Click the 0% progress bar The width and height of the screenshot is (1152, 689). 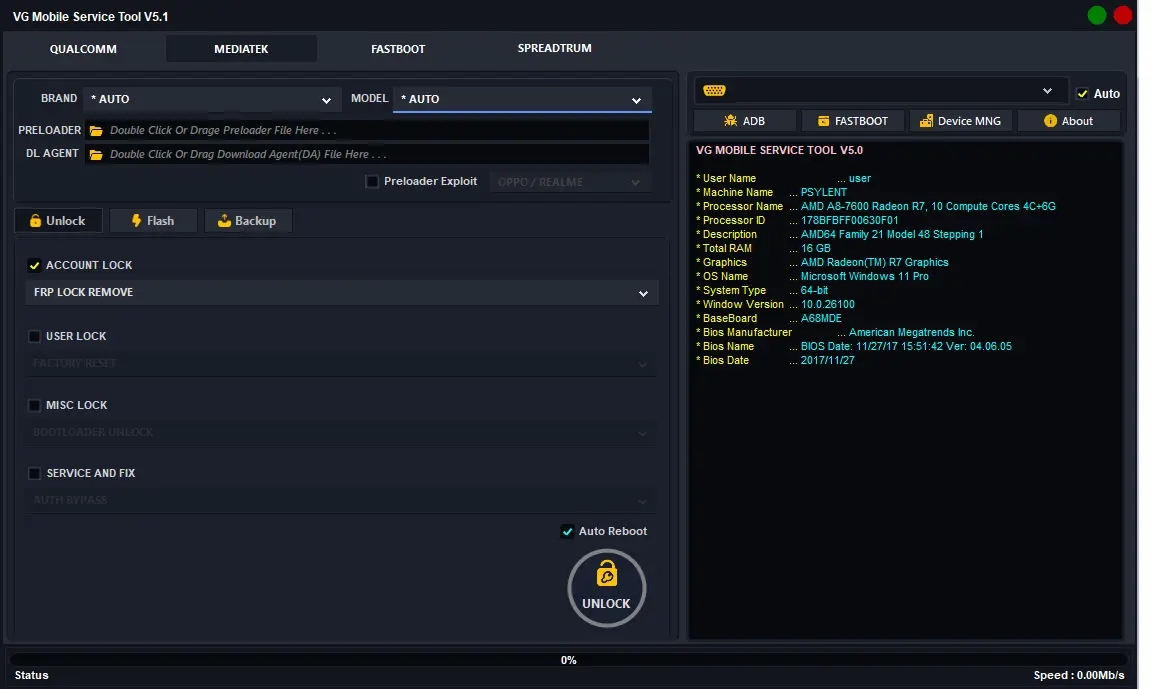click(x=569, y=660)
